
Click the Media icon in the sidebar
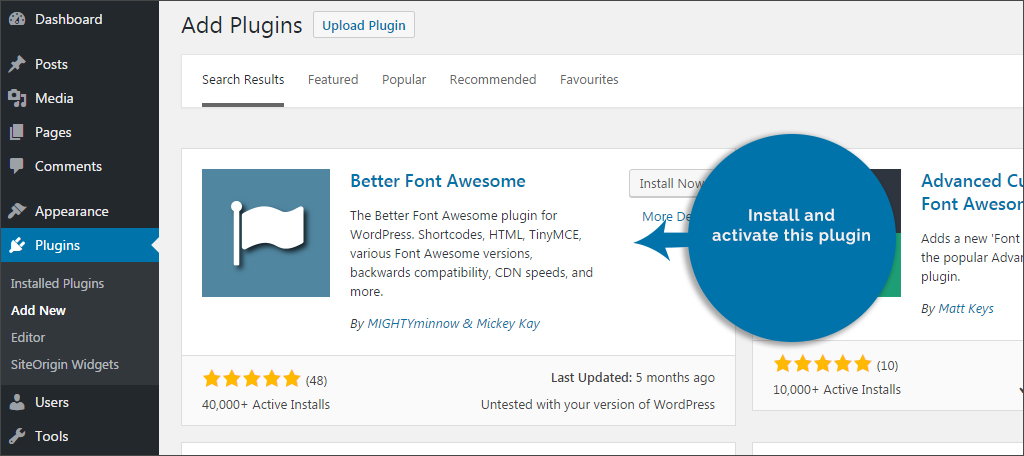[x=17, y=98]
